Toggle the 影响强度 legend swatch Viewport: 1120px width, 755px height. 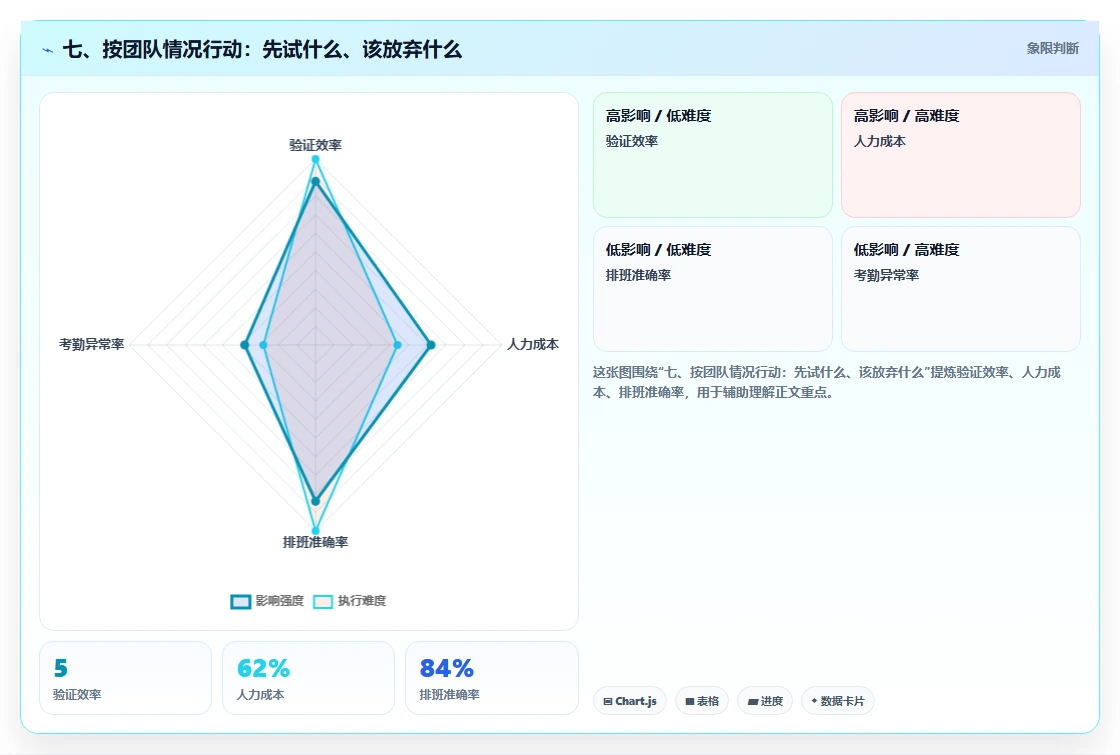coord(241,601)
